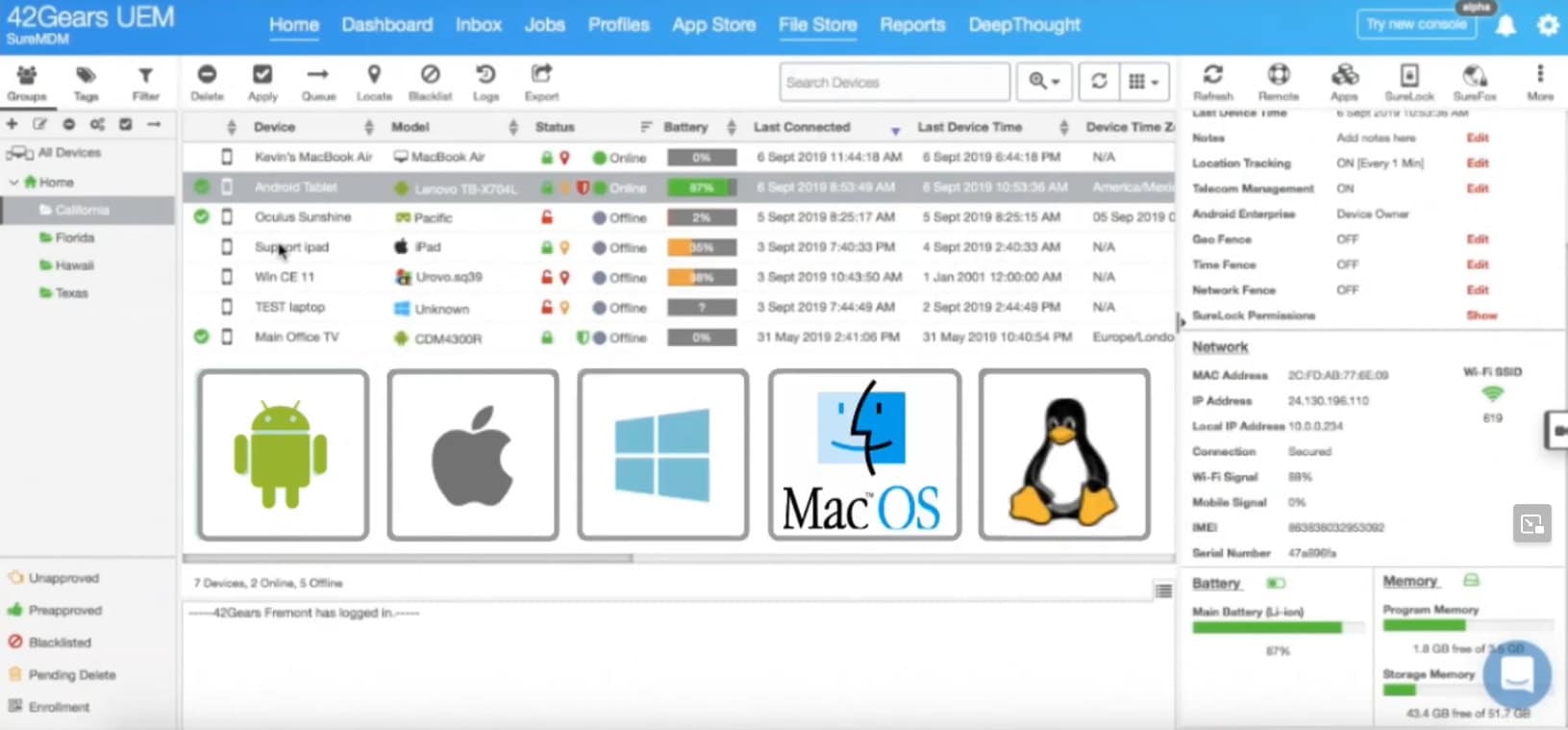Viewport: 1568px width, 730px height.
Task: Click Edit next to Geo Fence
Action: click(x=1478, y=239)
